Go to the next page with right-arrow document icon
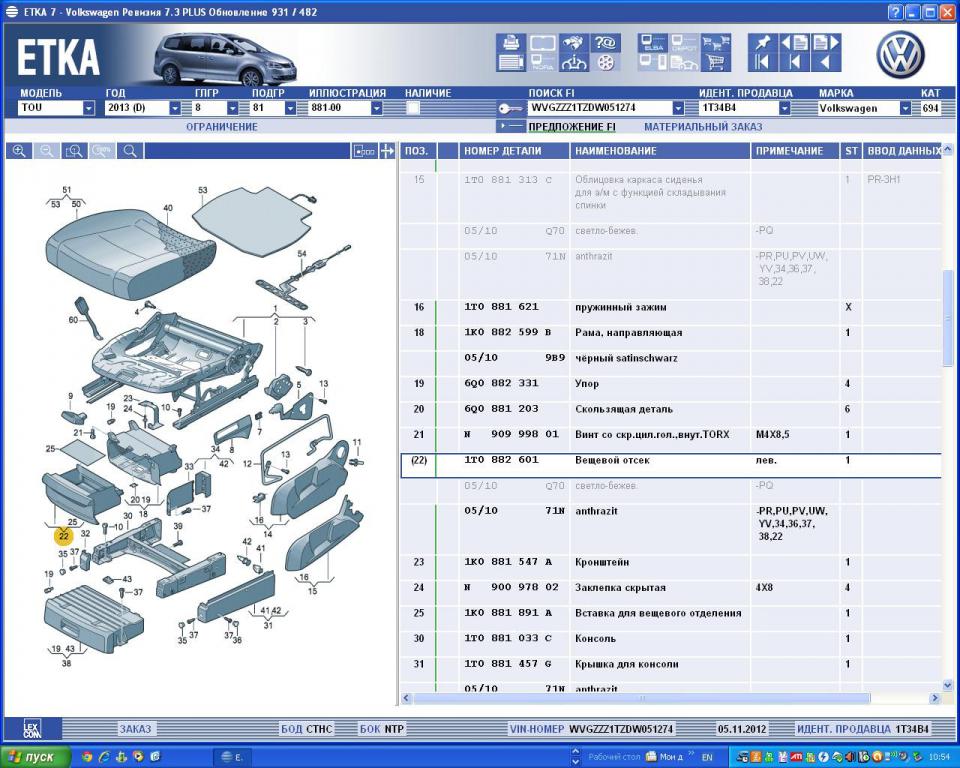 coord(825,43)
